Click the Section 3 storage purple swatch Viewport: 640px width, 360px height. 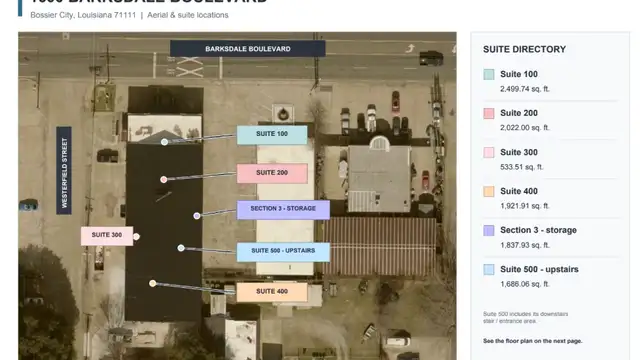(x=489, y=230)
